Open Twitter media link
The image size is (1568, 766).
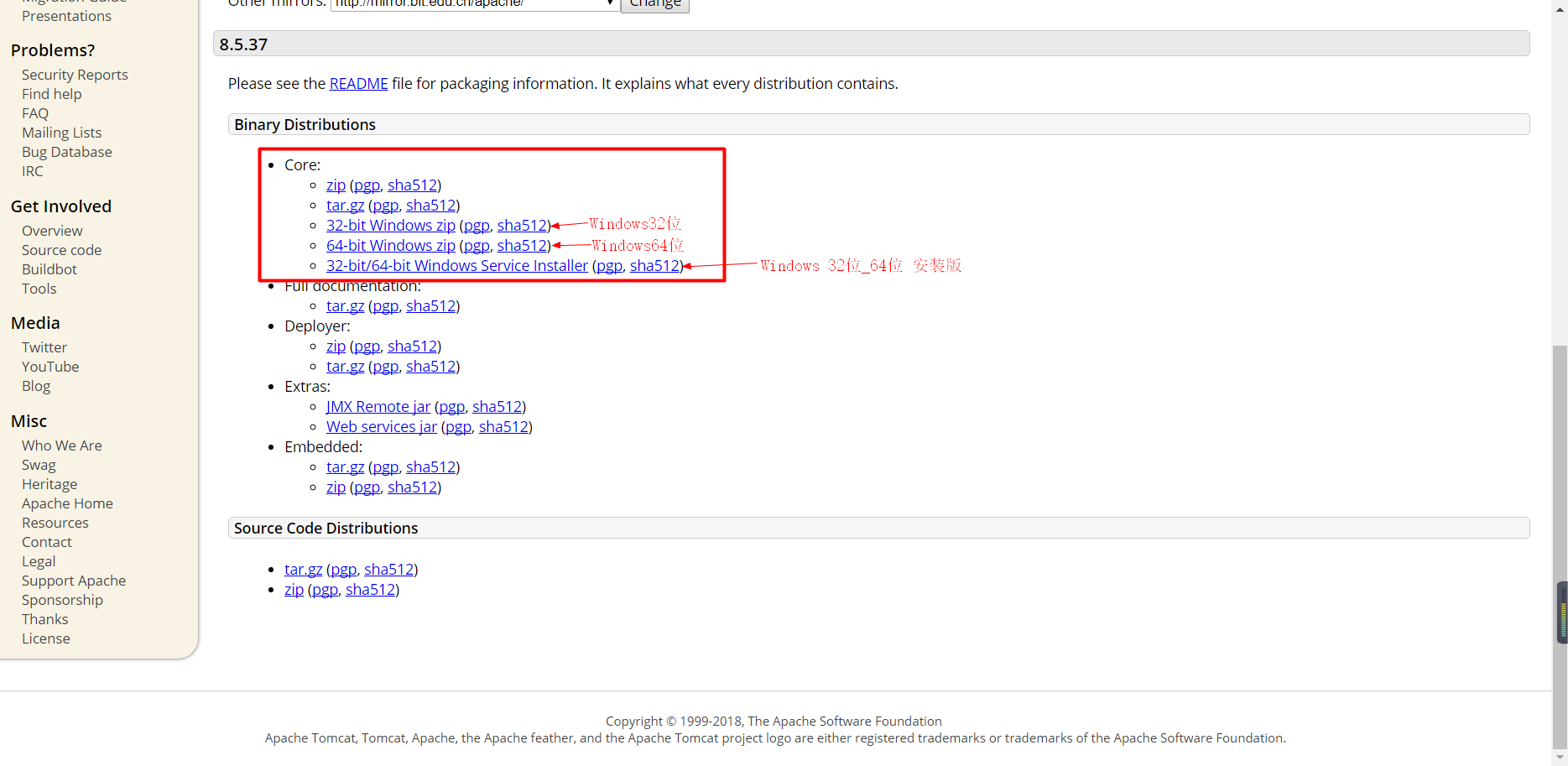pyautogui.click(x=44, y=347)
